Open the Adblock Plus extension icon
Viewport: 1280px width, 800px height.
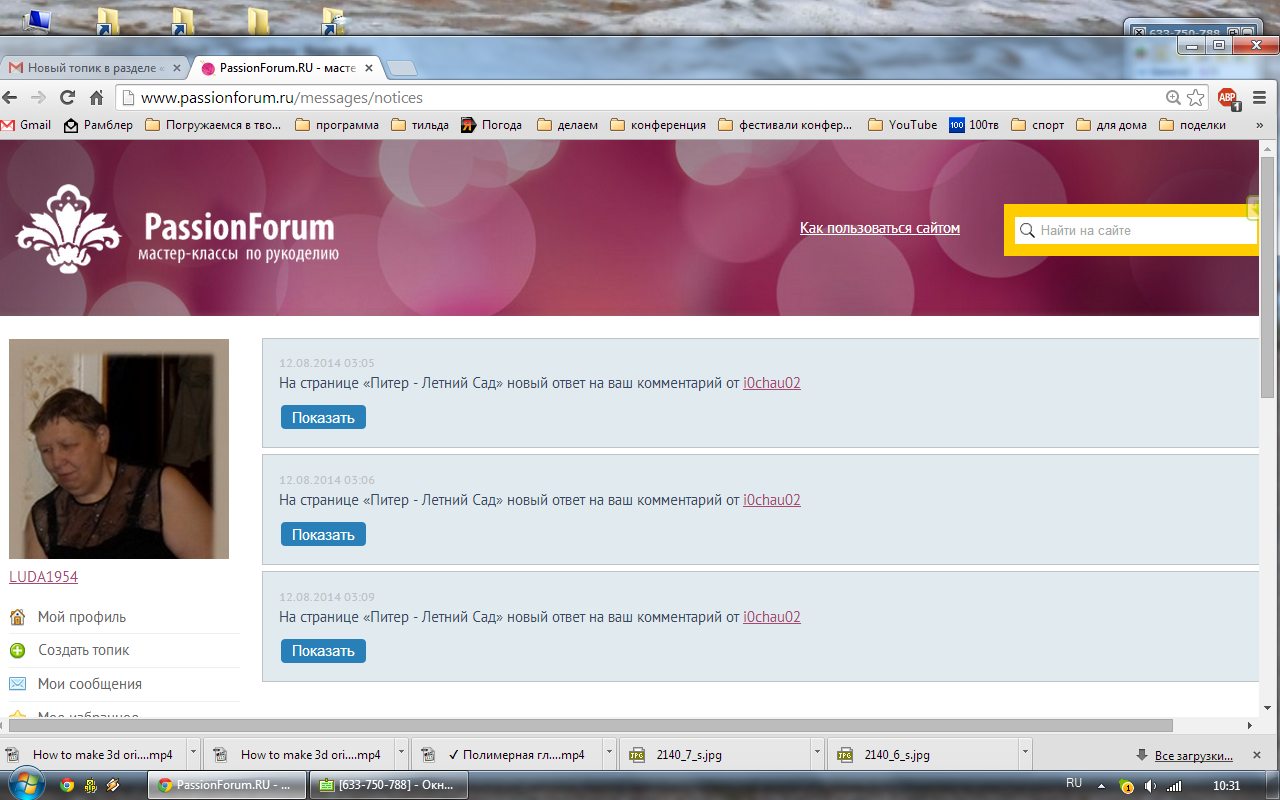point(1228,98)
